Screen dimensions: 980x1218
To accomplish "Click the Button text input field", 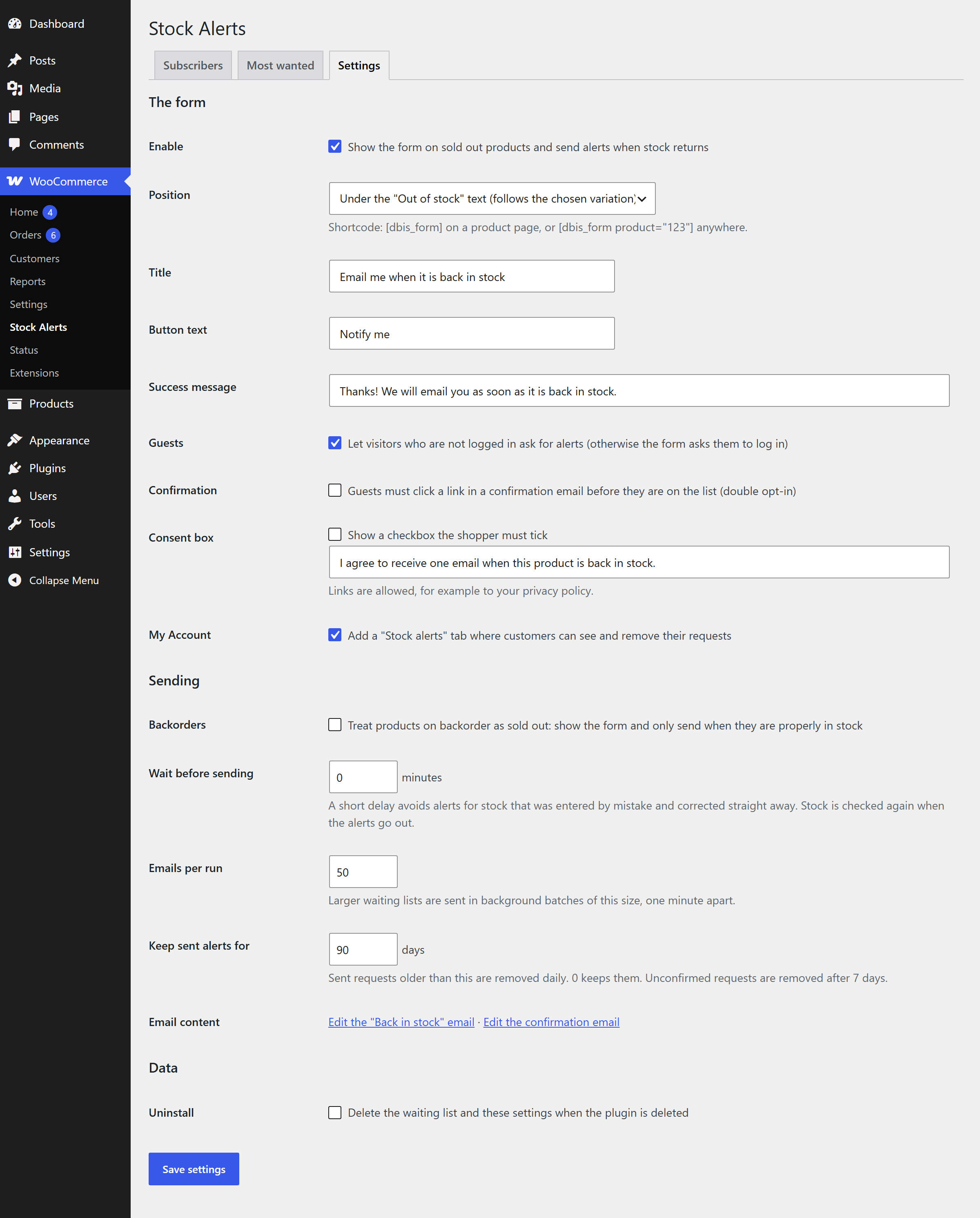I will point(472,333).
